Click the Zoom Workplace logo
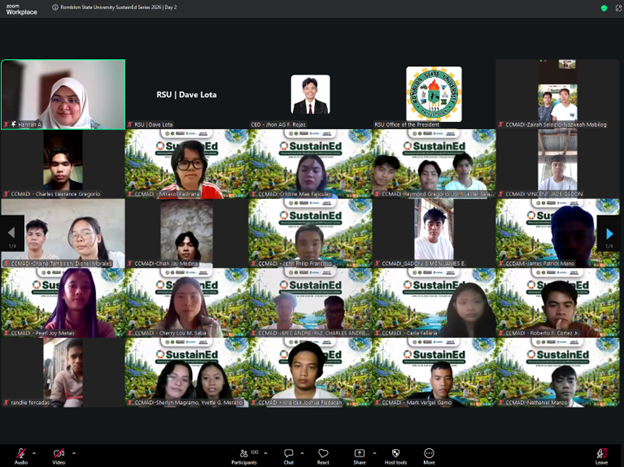This screenshot has width=624, height=467. point(20,8)
